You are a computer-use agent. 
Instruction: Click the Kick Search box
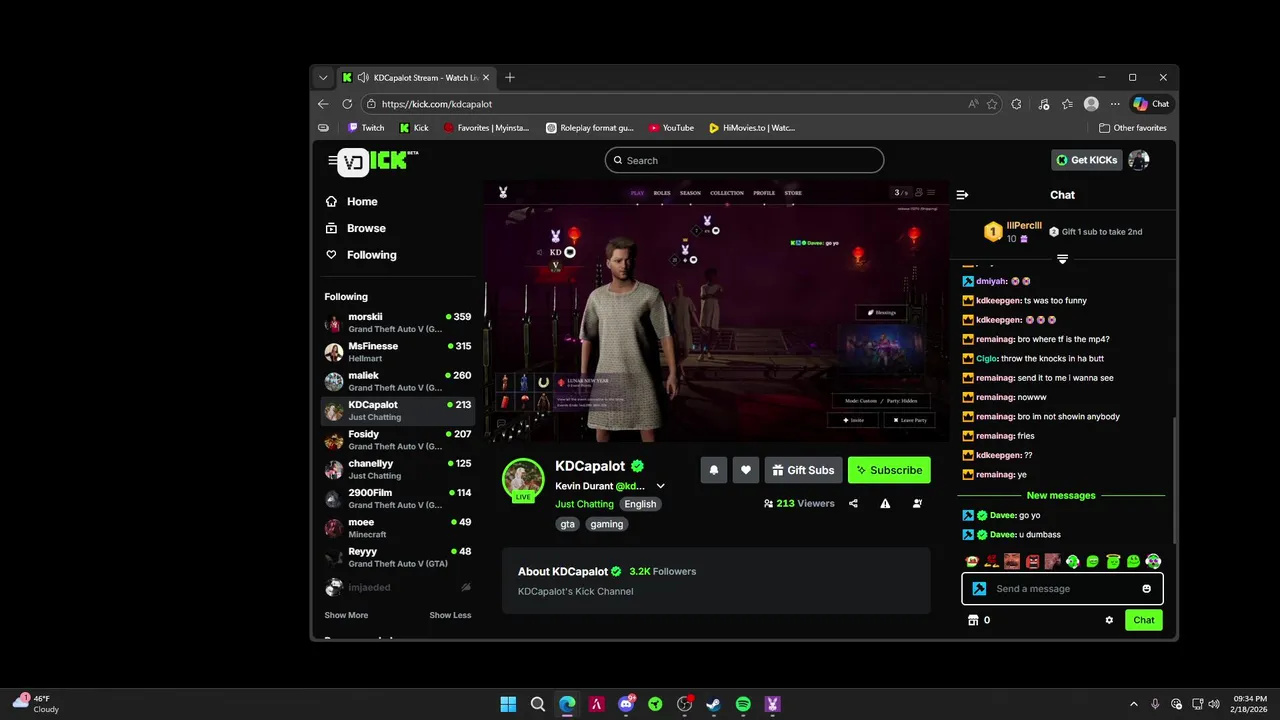(x=744, y=160)
